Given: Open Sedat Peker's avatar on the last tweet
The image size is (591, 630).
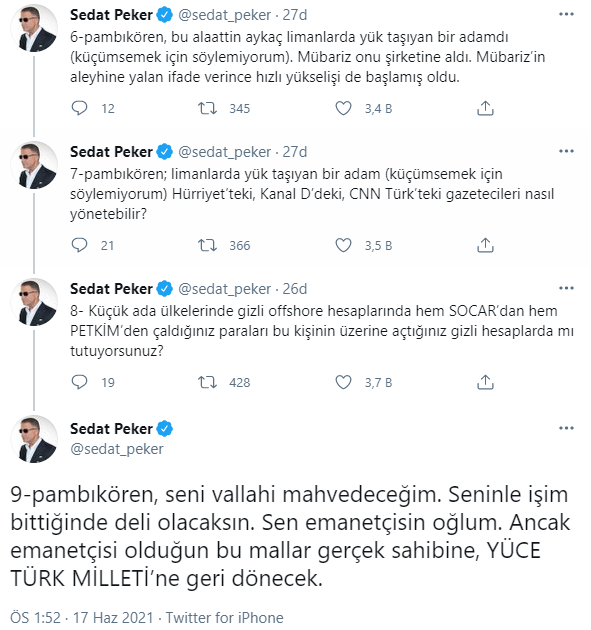Looking at the screenshot, I should pos(34,439).
